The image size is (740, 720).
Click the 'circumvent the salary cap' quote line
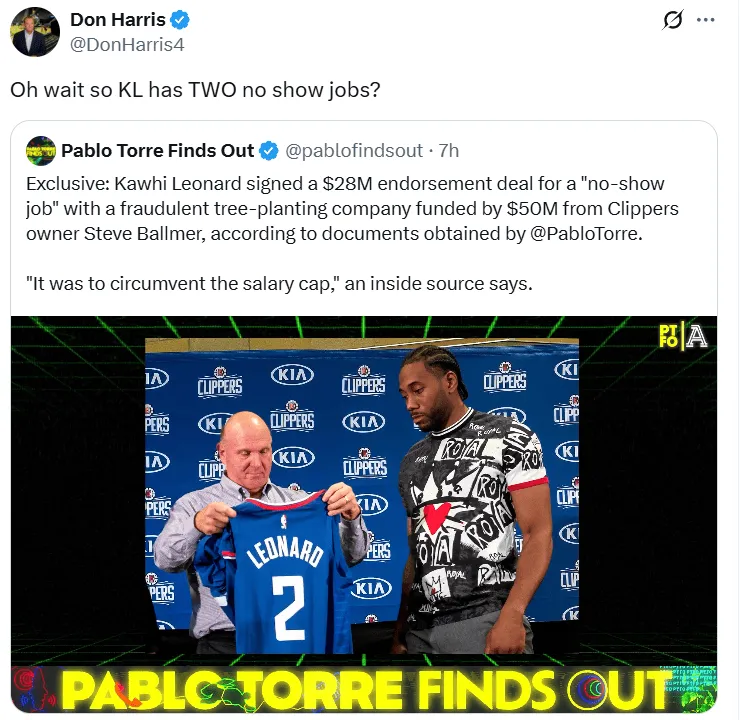279,284
